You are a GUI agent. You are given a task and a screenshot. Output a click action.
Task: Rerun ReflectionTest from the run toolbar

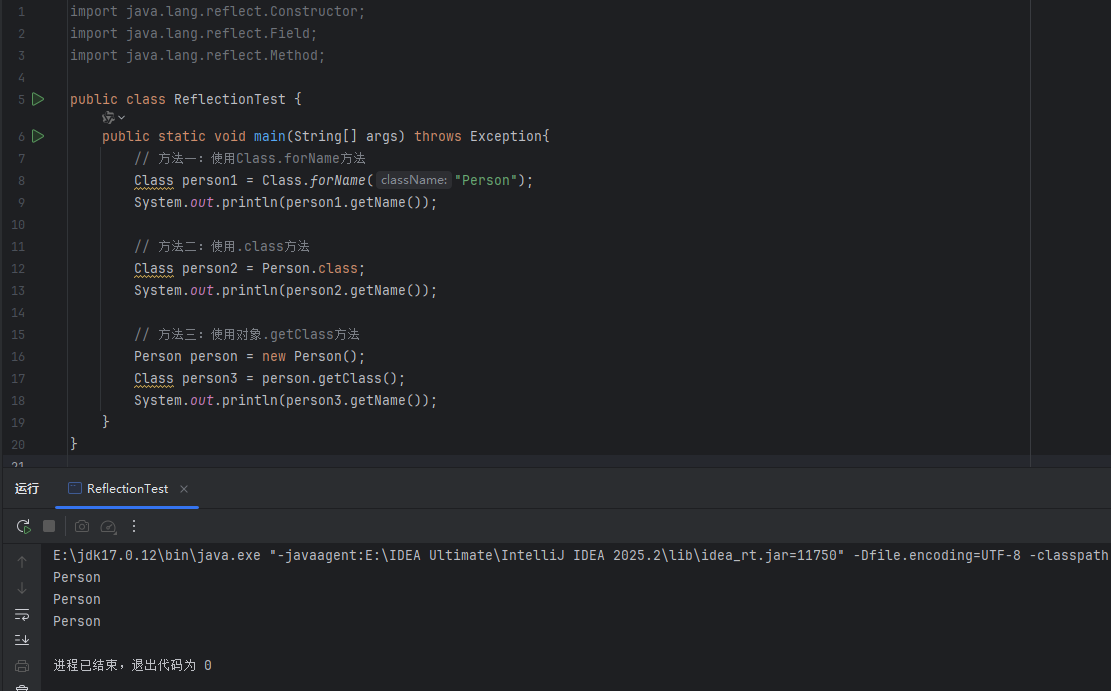[23, 526]
